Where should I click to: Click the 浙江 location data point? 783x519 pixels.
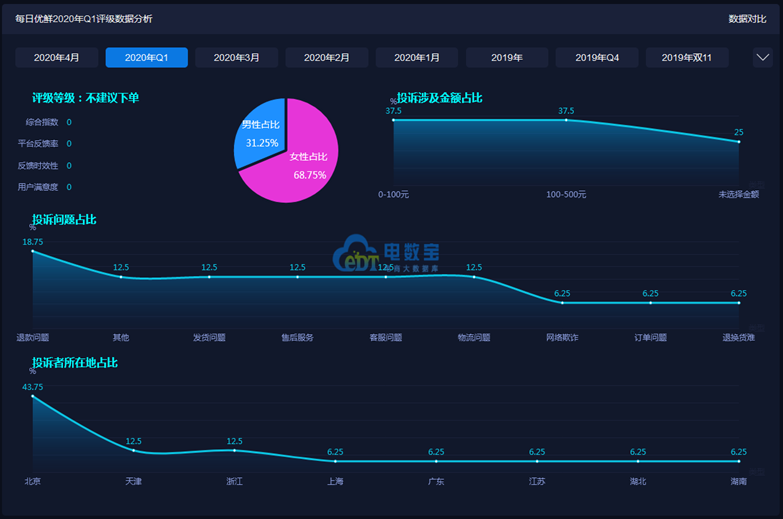[235, 451]
